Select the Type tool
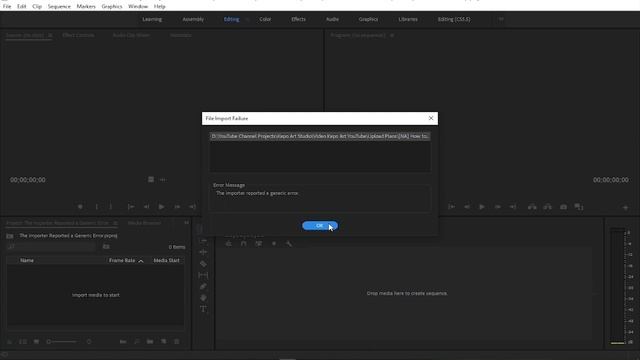The width and height of the screenshot is (640, 360). pos(203,309)
